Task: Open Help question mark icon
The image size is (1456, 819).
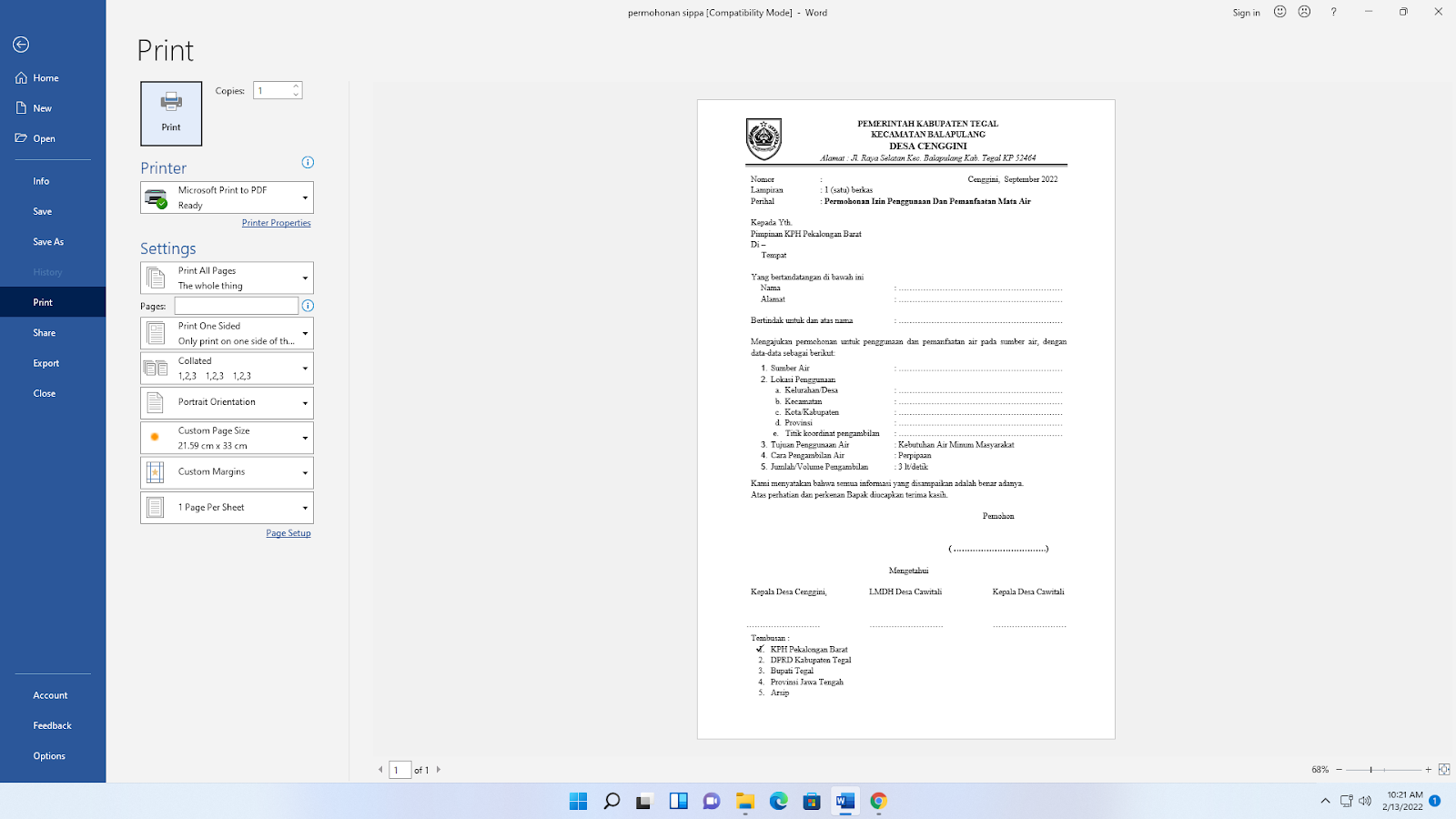Action: pos(1333,12)
